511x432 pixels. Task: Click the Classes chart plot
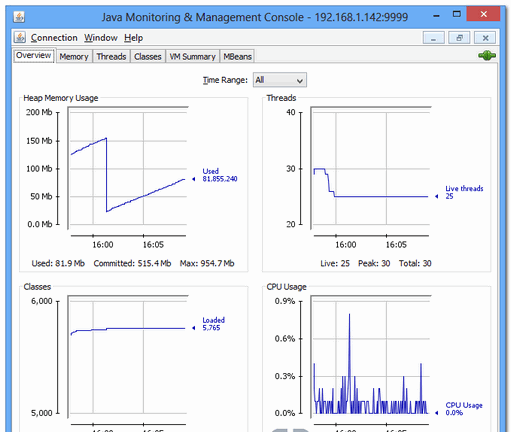[x=128, y=357]
